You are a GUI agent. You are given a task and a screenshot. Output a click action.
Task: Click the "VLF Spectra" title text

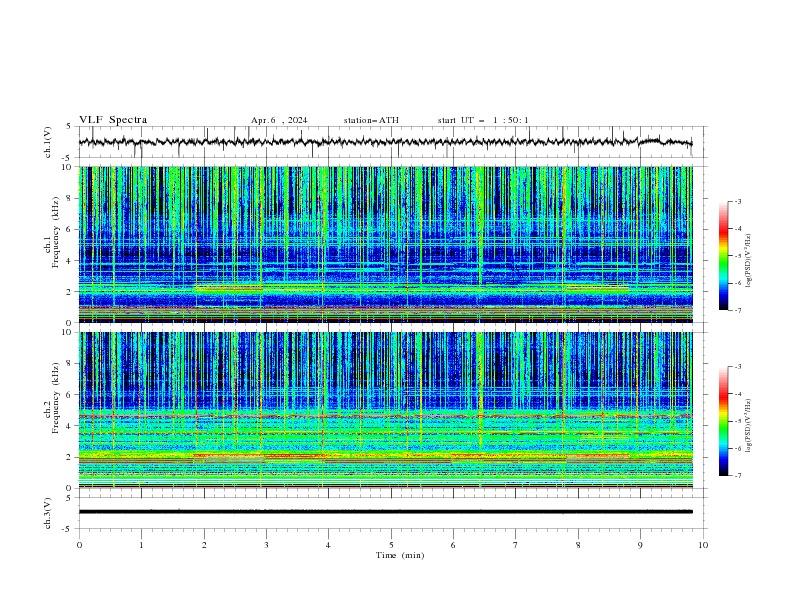113,120
